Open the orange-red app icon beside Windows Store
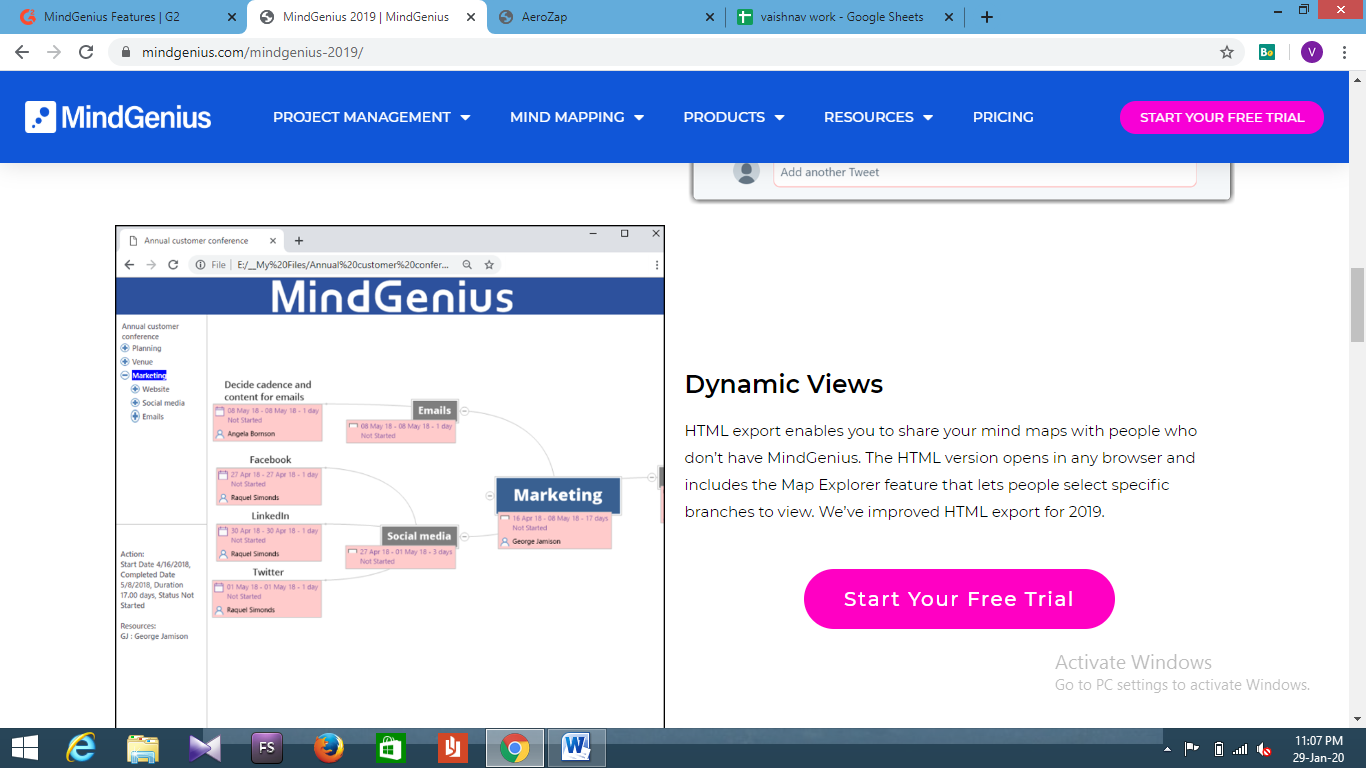 tap(452, 747)
